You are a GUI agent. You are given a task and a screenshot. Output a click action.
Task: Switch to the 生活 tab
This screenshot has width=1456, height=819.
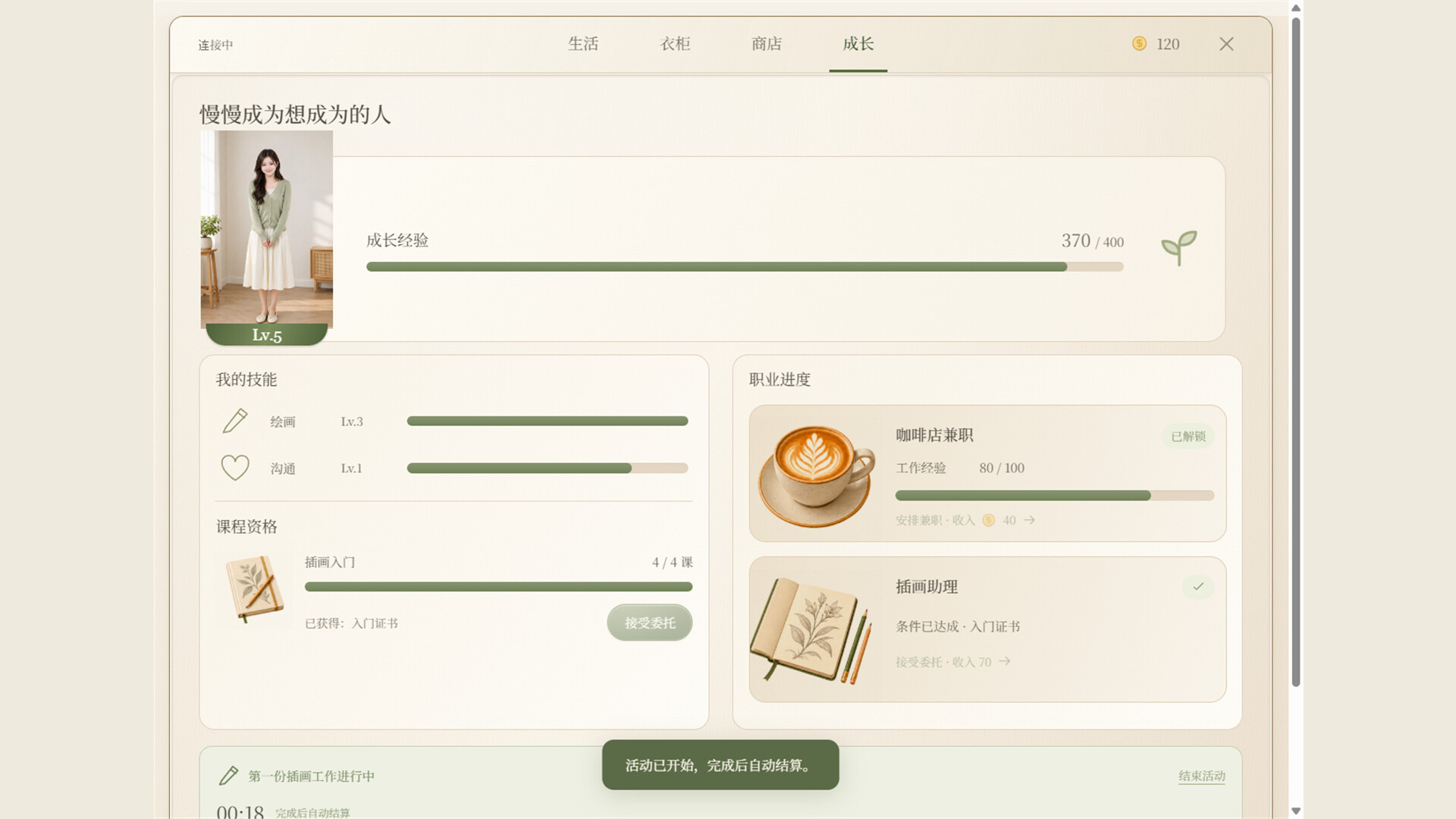click(x=583, y=44)
